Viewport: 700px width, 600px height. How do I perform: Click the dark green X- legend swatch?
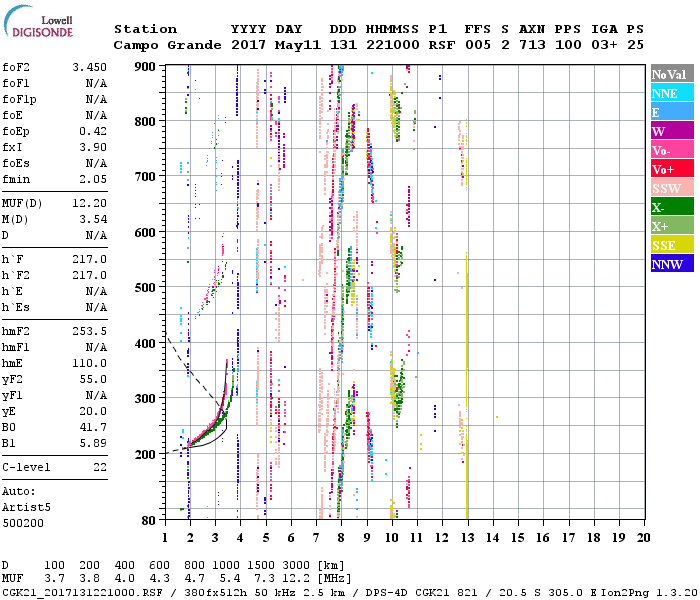(x=671, y=207)
